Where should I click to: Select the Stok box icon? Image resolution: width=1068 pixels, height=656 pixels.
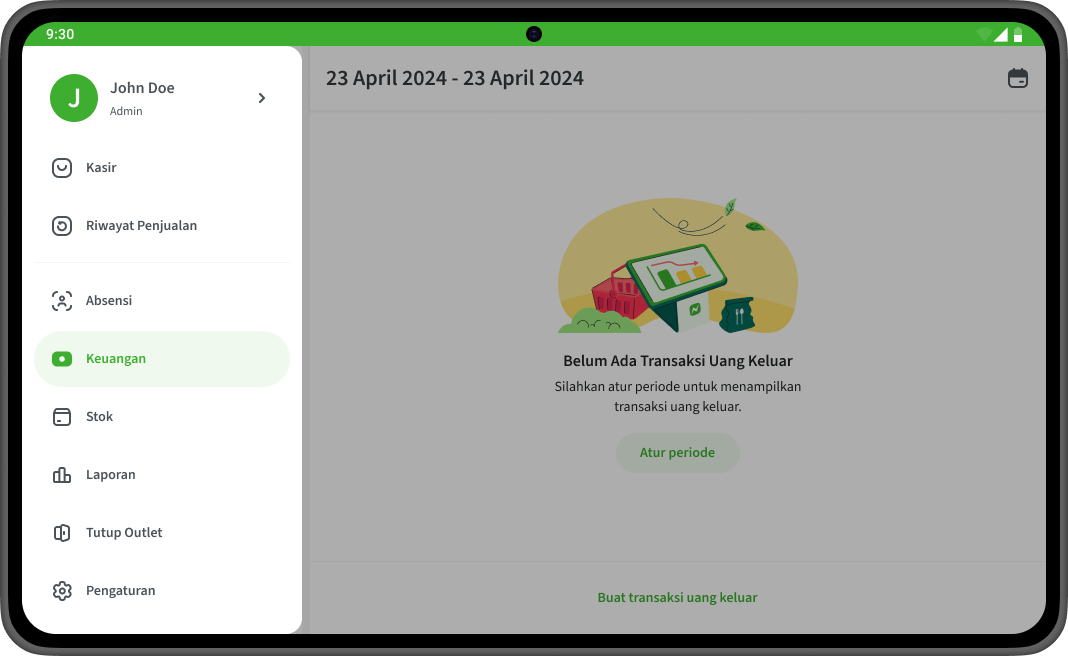click(x=62, y=416)
